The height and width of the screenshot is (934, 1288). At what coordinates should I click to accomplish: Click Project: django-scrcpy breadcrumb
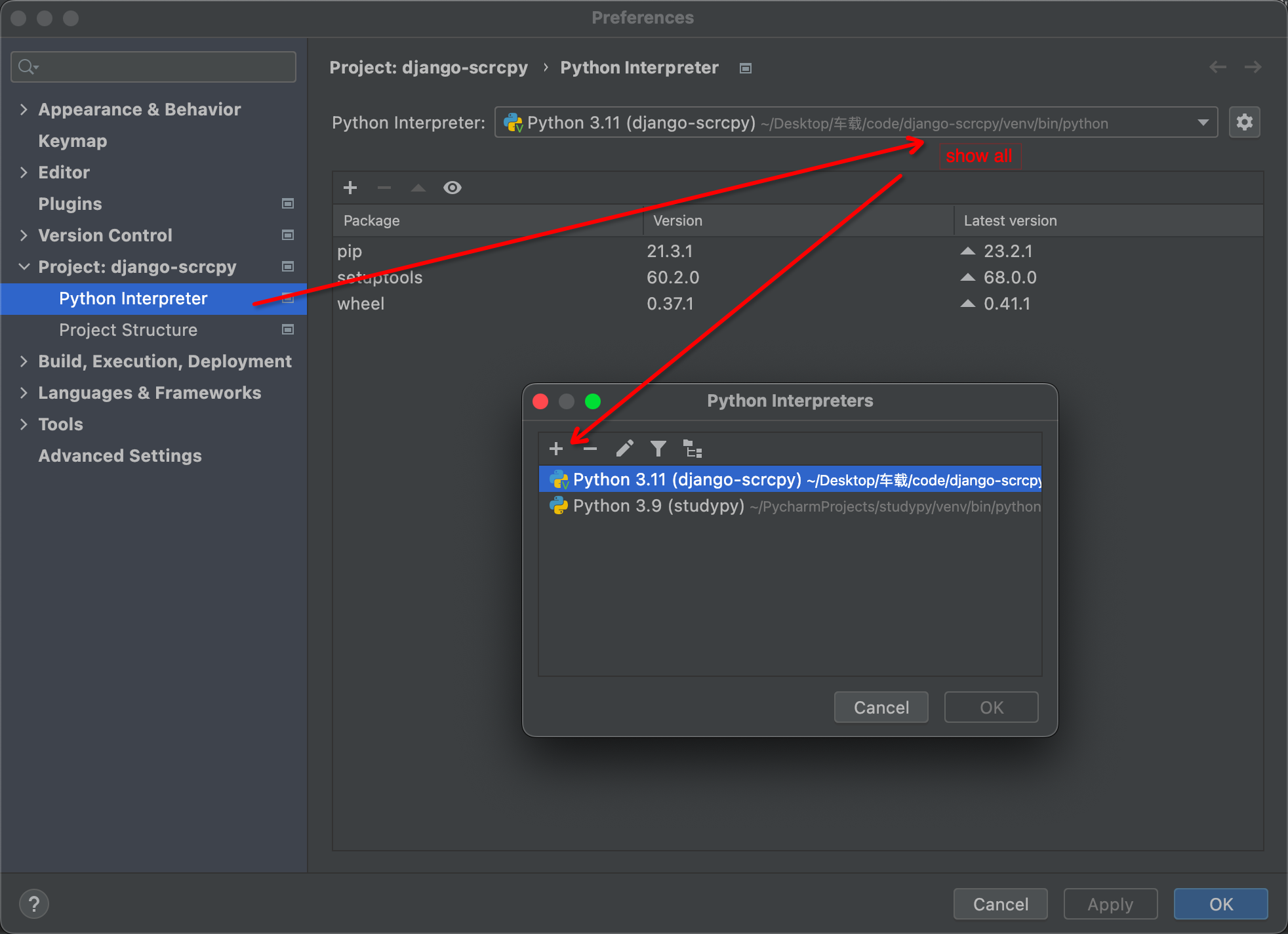tap(428, 68)
